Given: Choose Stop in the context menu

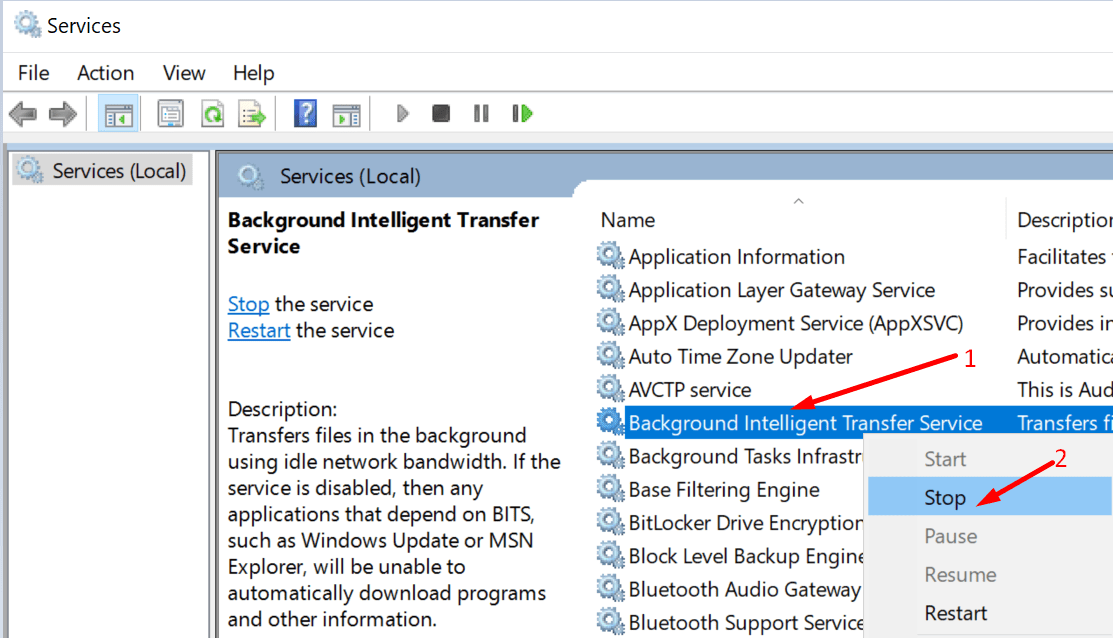Looking at the screenshot, I should [x=945, y=497].
